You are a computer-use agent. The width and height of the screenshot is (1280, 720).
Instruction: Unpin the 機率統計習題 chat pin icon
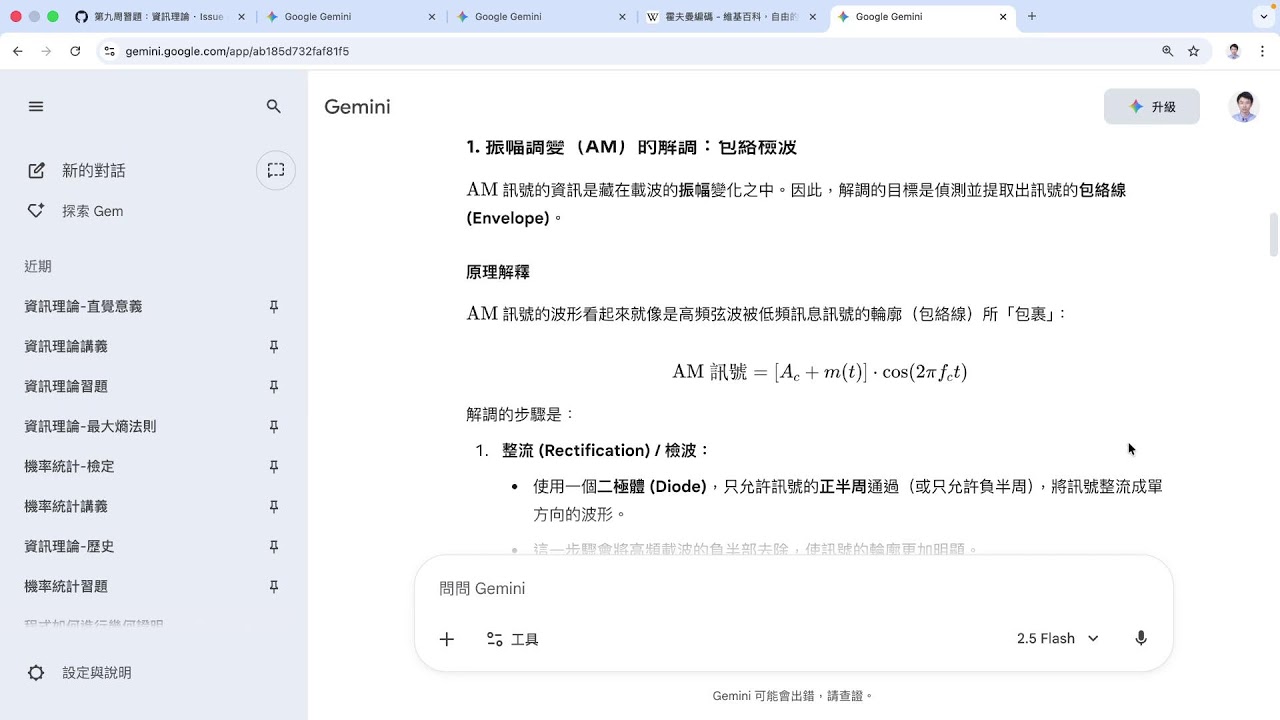click(274, 587)
